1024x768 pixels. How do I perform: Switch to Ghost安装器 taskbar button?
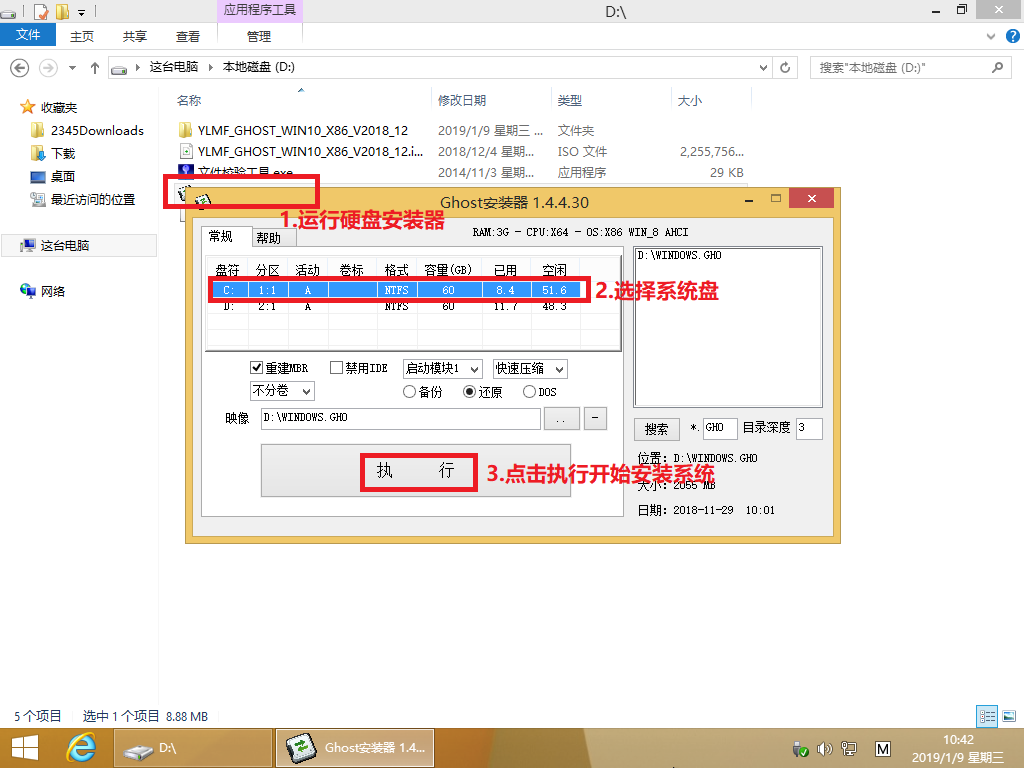coord(355,748)
